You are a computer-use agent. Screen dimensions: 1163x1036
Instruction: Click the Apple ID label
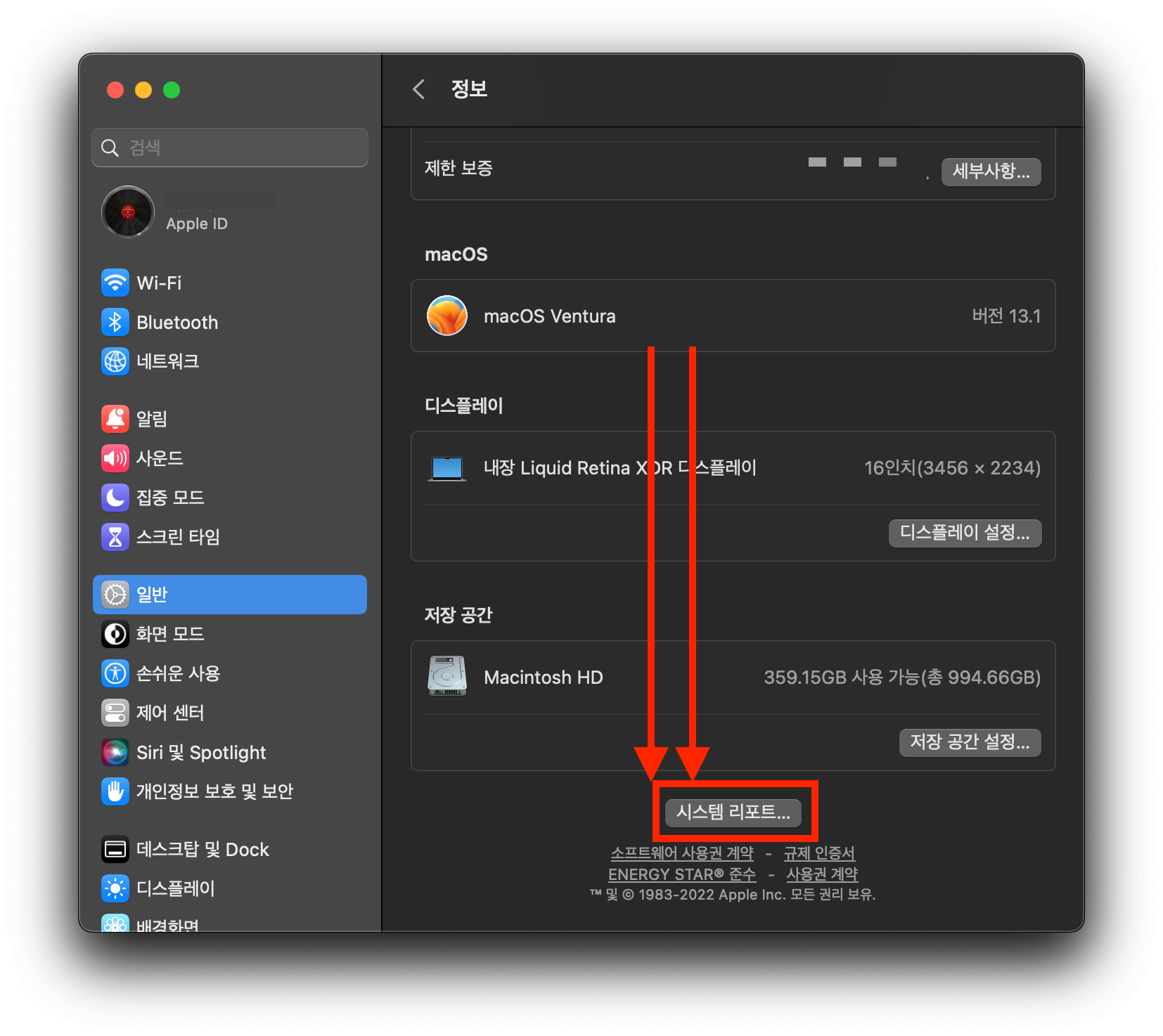[x=197, y=224]
